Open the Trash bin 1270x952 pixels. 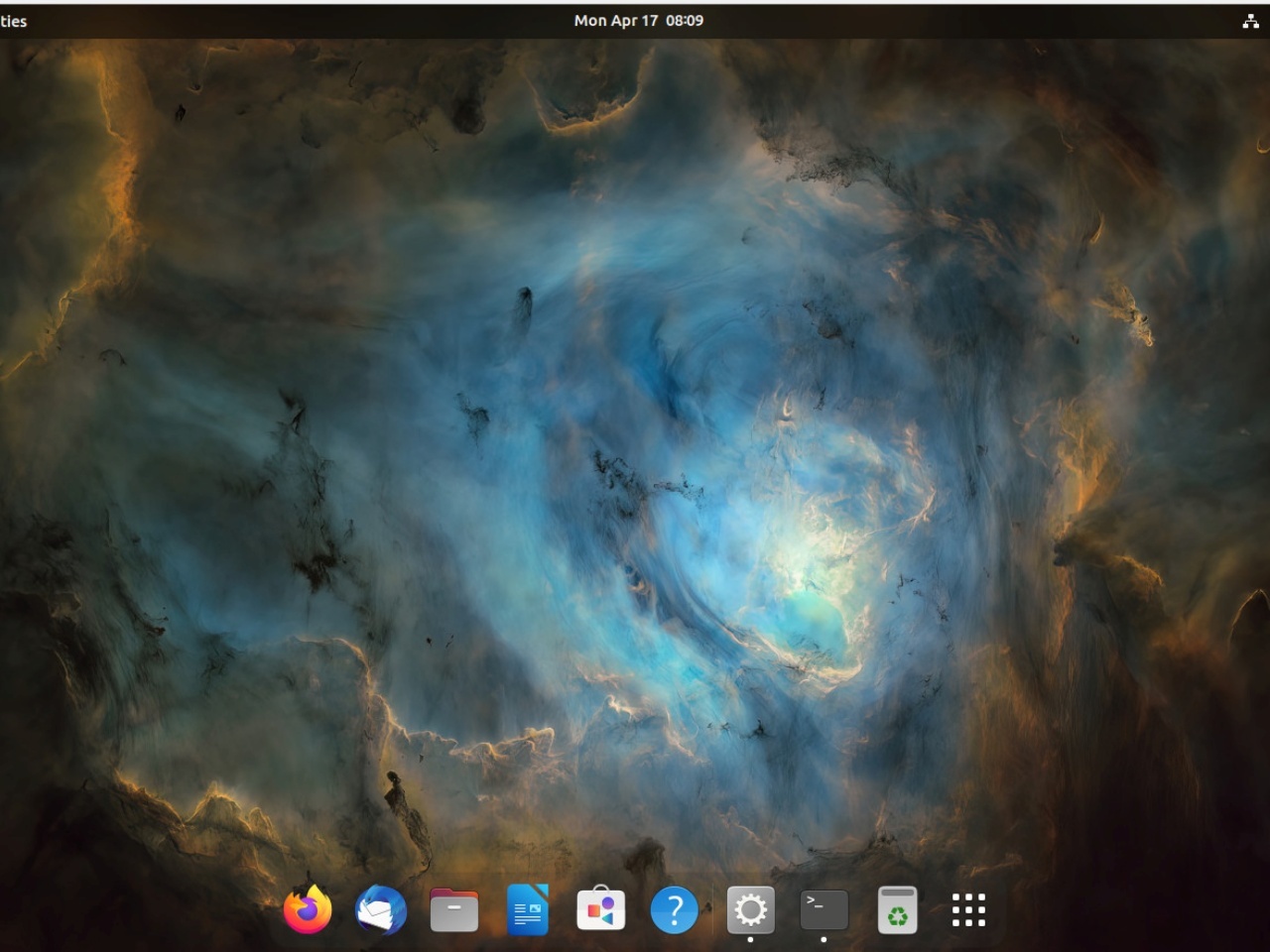[x=897, y=909]
